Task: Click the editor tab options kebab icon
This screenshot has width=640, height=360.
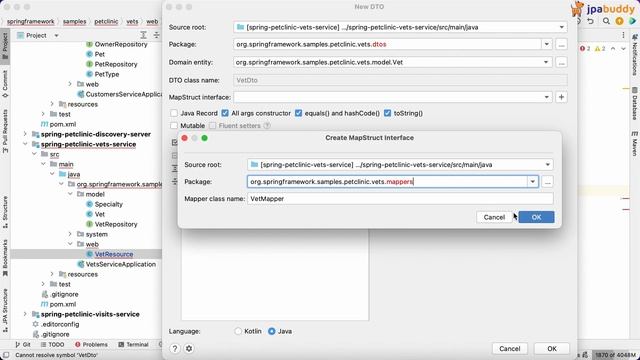Action: tap(623, 36)
